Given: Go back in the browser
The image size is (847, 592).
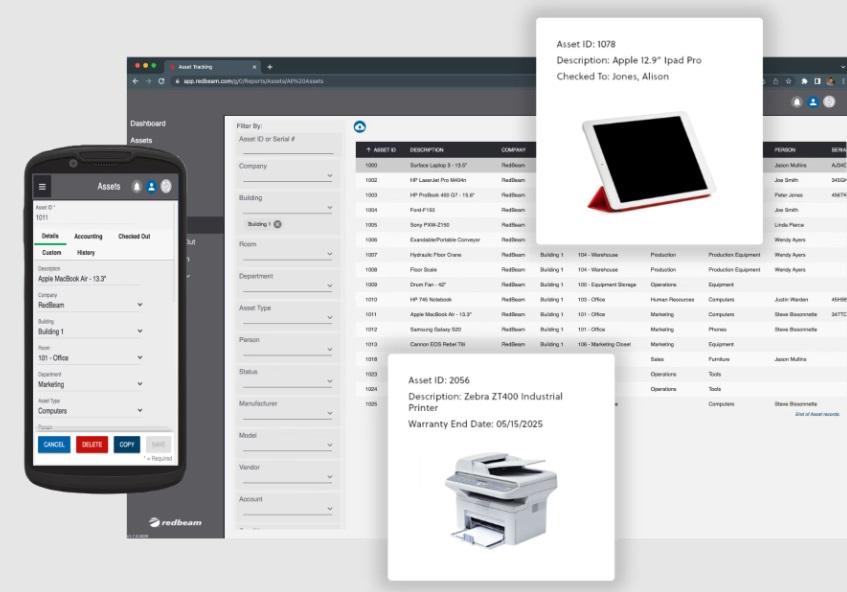Looking at the screenshot, I should coord(136,81).
